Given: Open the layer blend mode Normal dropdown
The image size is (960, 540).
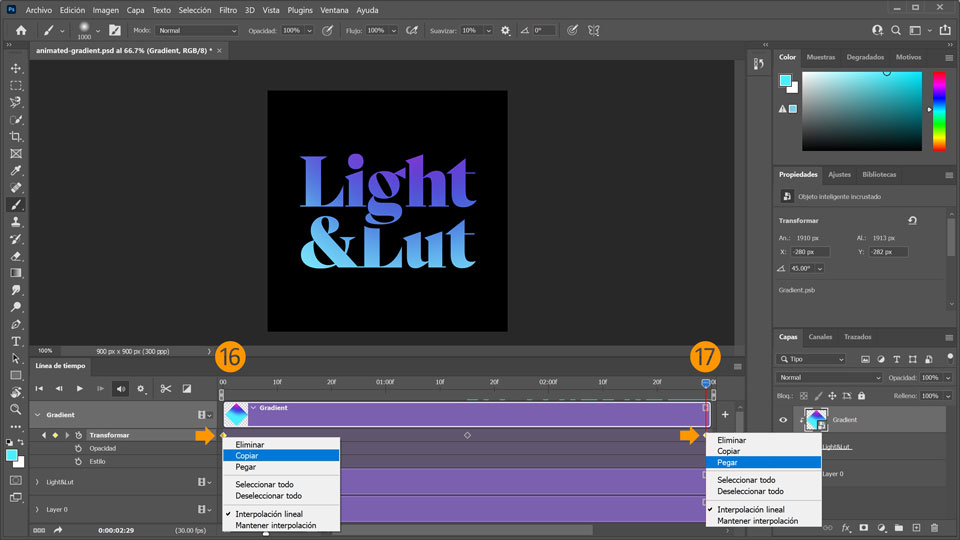Looking at the screenshot, I should pos(829,378).
